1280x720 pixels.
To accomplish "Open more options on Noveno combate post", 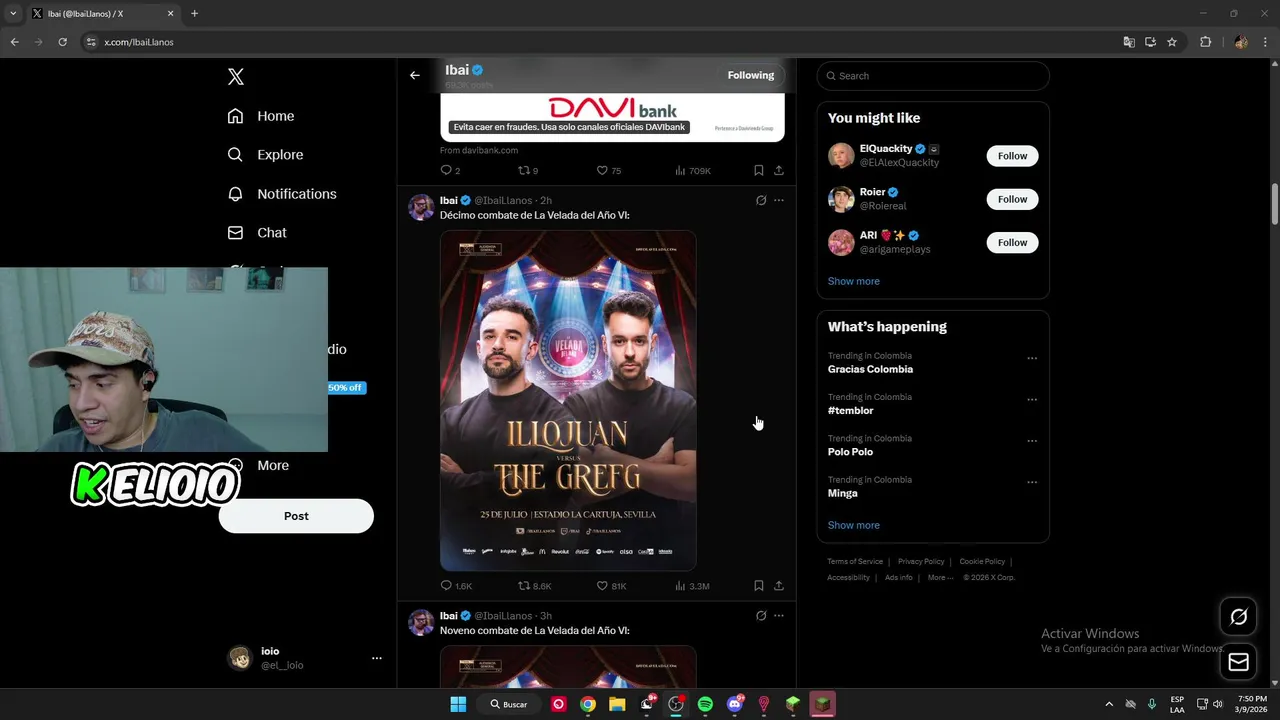I will coord(779,616).
